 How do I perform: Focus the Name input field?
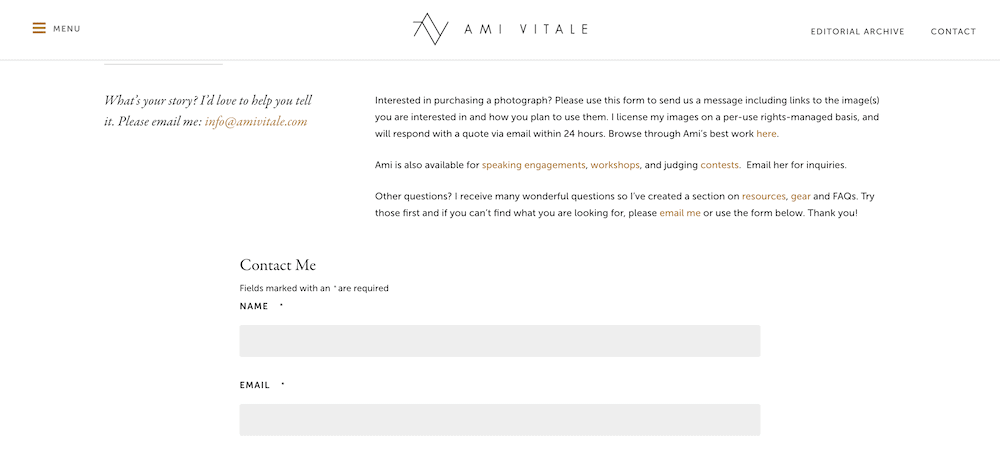point(499,341)
